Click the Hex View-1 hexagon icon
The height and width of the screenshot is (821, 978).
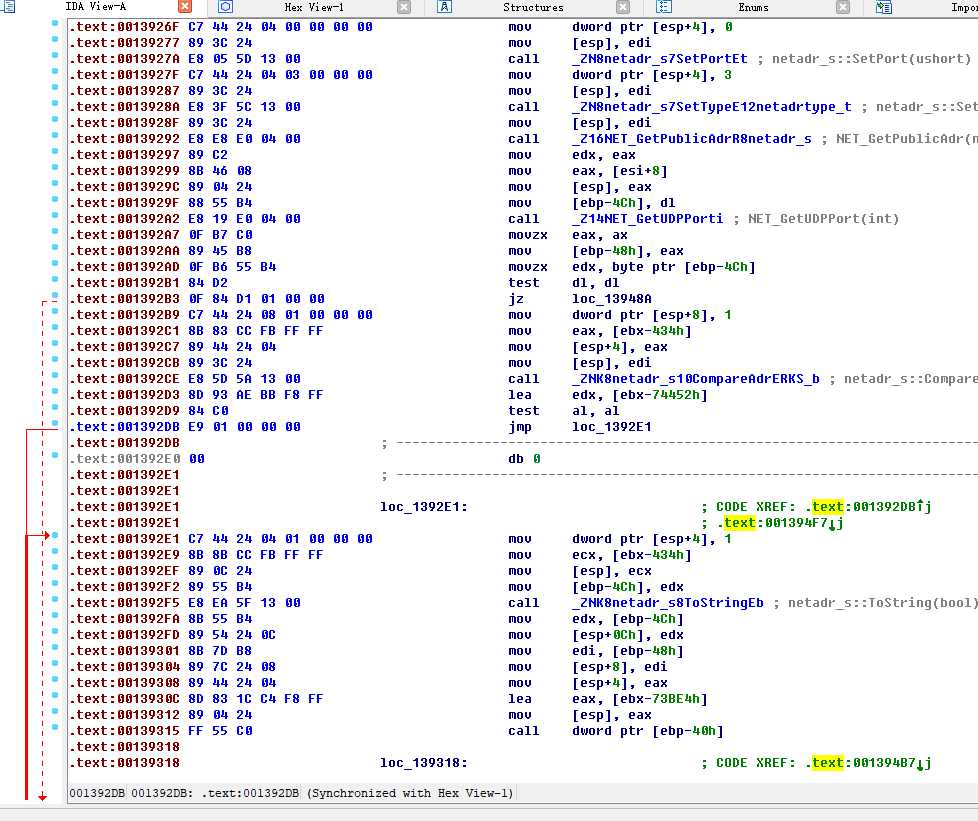[226, 7]
